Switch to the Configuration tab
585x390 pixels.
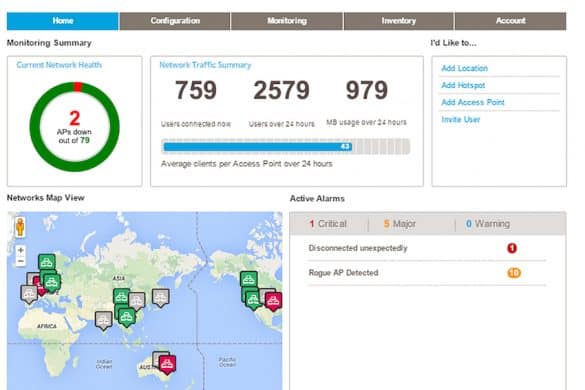point(175,21)
